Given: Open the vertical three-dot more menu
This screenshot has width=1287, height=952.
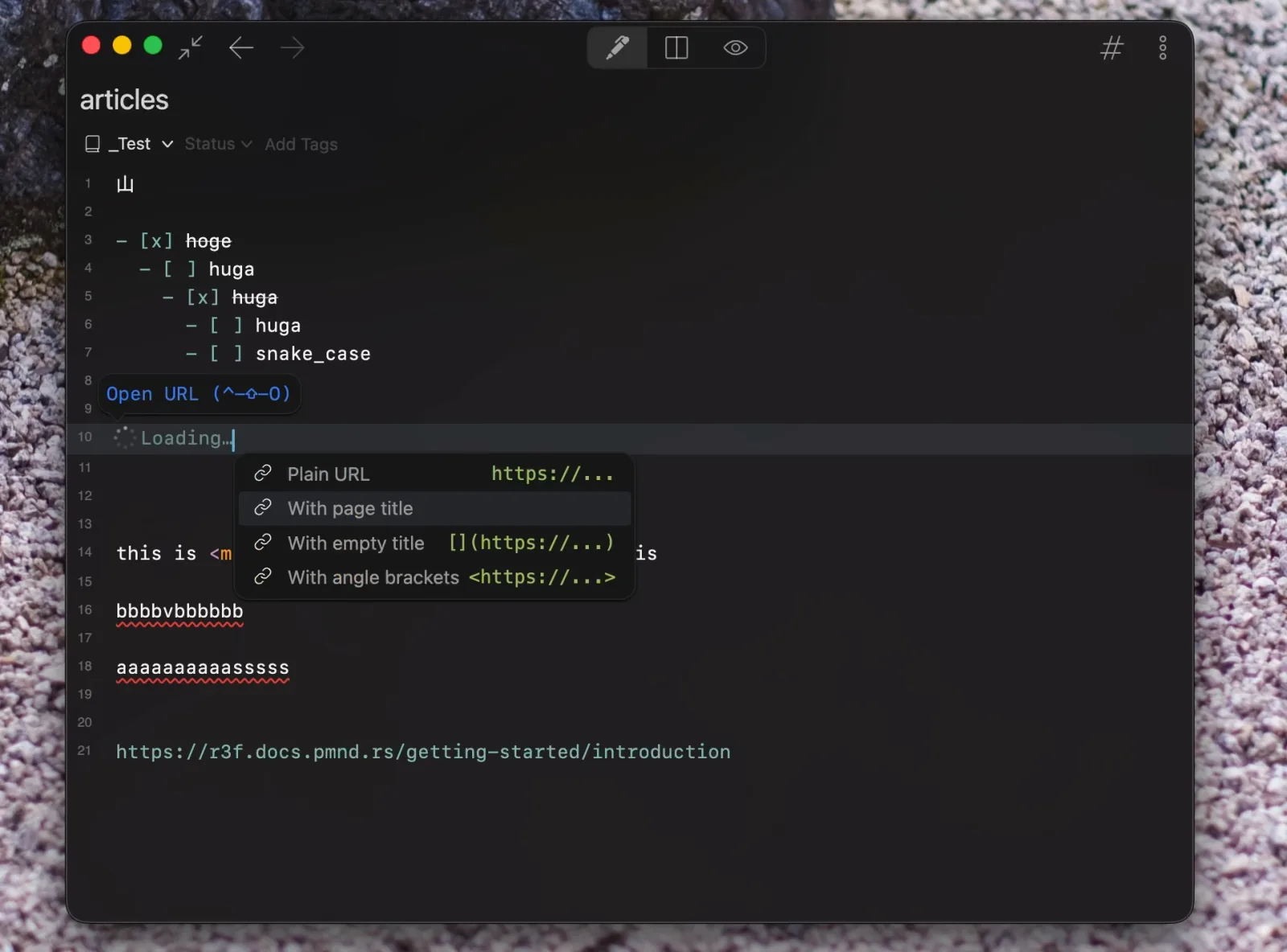Looking at the screenshot, I should click(1162, 48).
